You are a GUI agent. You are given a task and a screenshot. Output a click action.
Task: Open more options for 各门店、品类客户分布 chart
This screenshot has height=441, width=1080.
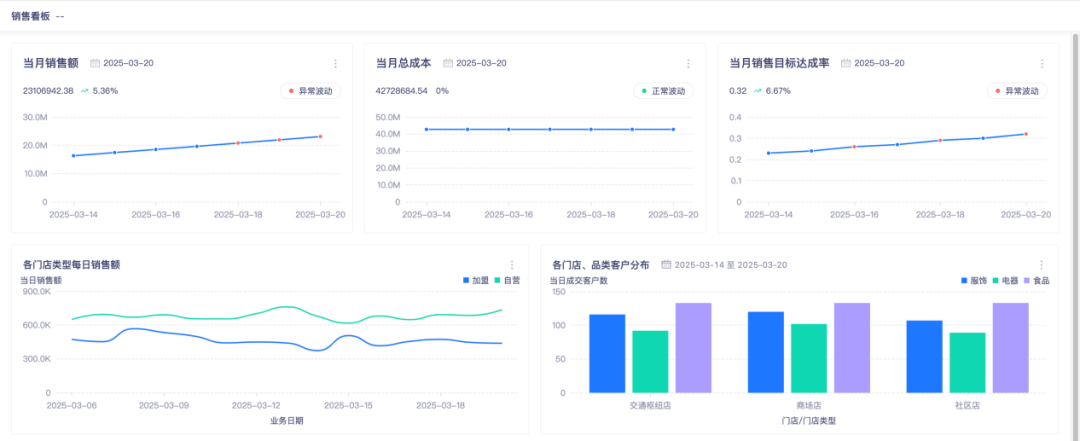pos(1041,265)
